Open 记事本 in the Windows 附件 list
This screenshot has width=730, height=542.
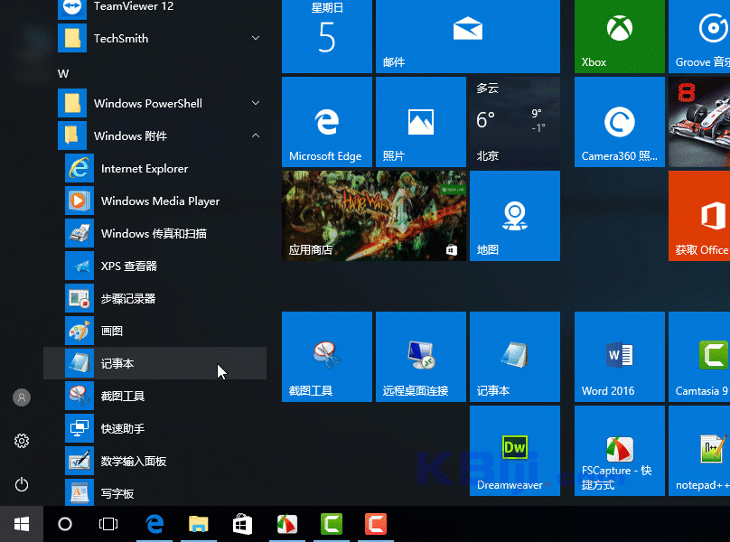117,364
